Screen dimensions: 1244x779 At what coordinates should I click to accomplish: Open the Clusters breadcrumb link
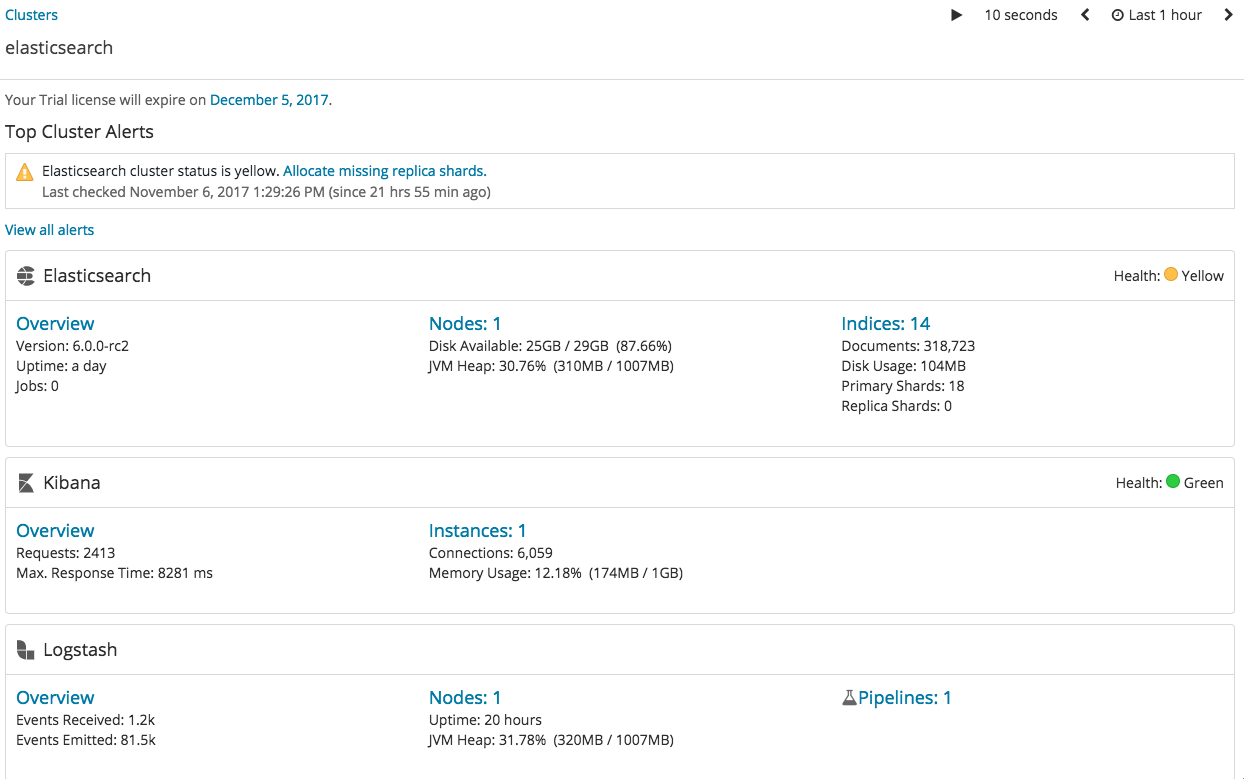[31, 15]
